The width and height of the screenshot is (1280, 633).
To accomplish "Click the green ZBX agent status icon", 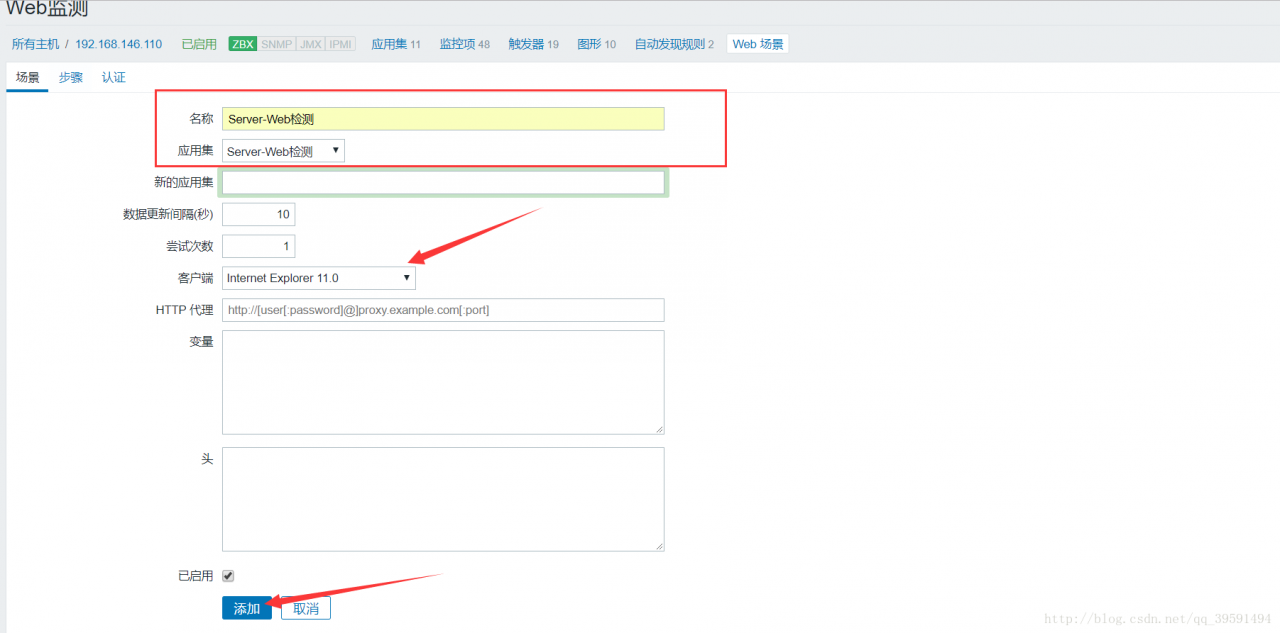I will tap(241, 43).
